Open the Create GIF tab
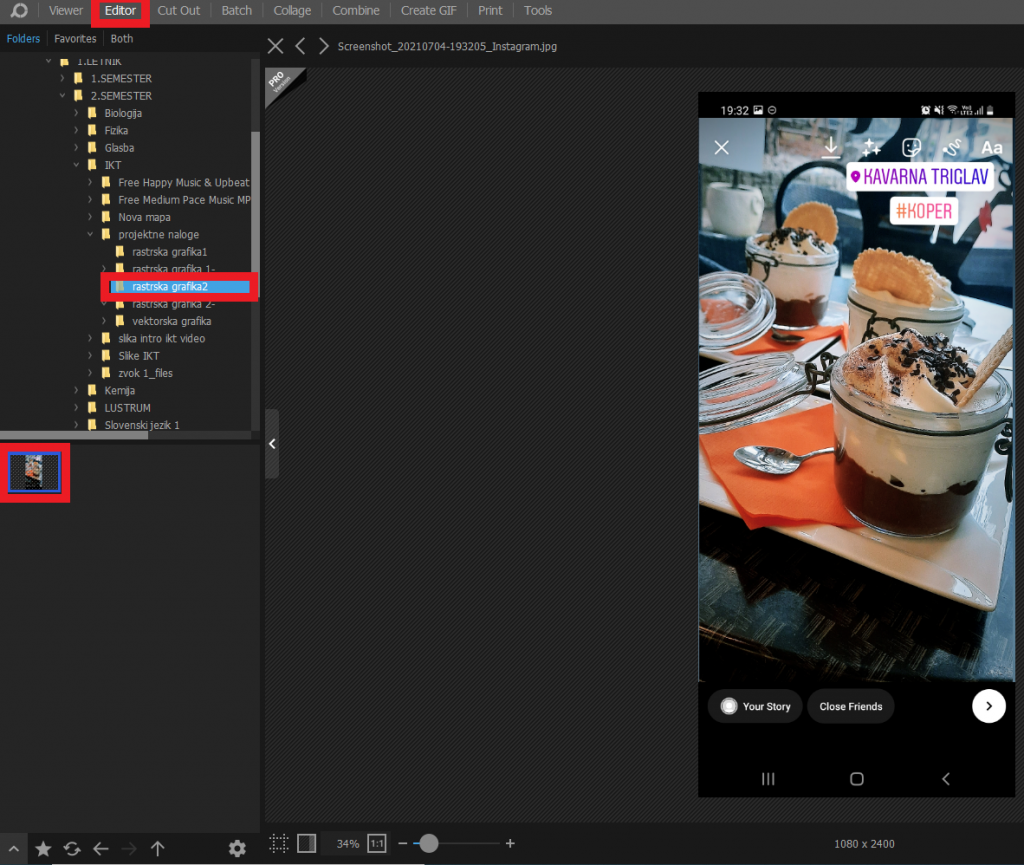 (x=428, y=10)
